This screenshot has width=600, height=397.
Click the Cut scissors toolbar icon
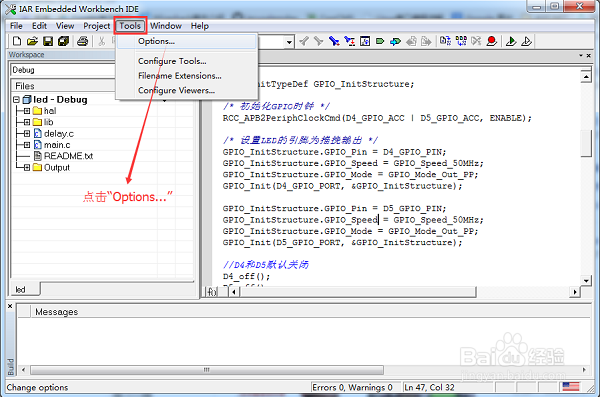pos(101,41)
